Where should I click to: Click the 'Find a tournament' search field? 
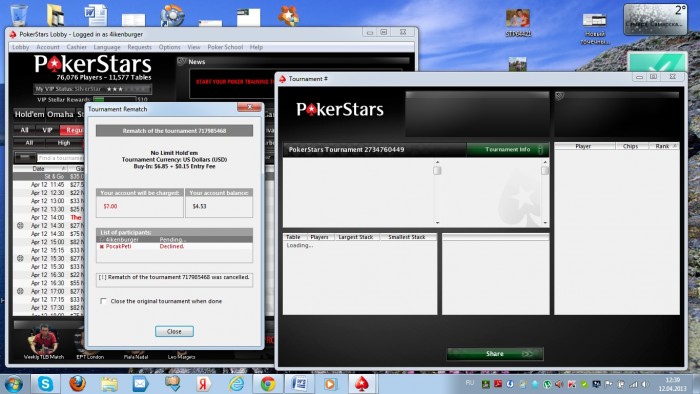pos(60,158)
